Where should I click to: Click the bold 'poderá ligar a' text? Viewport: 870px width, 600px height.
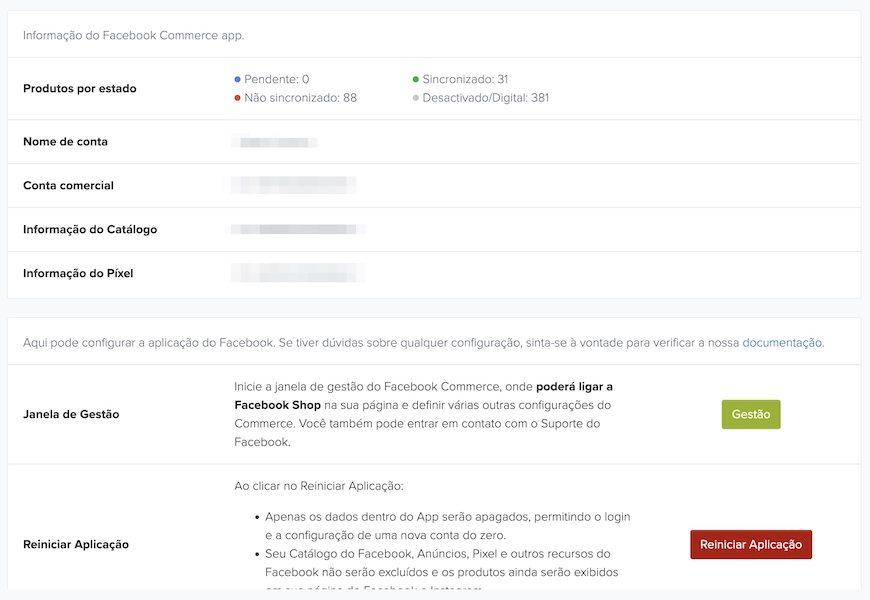pos(574,386)
